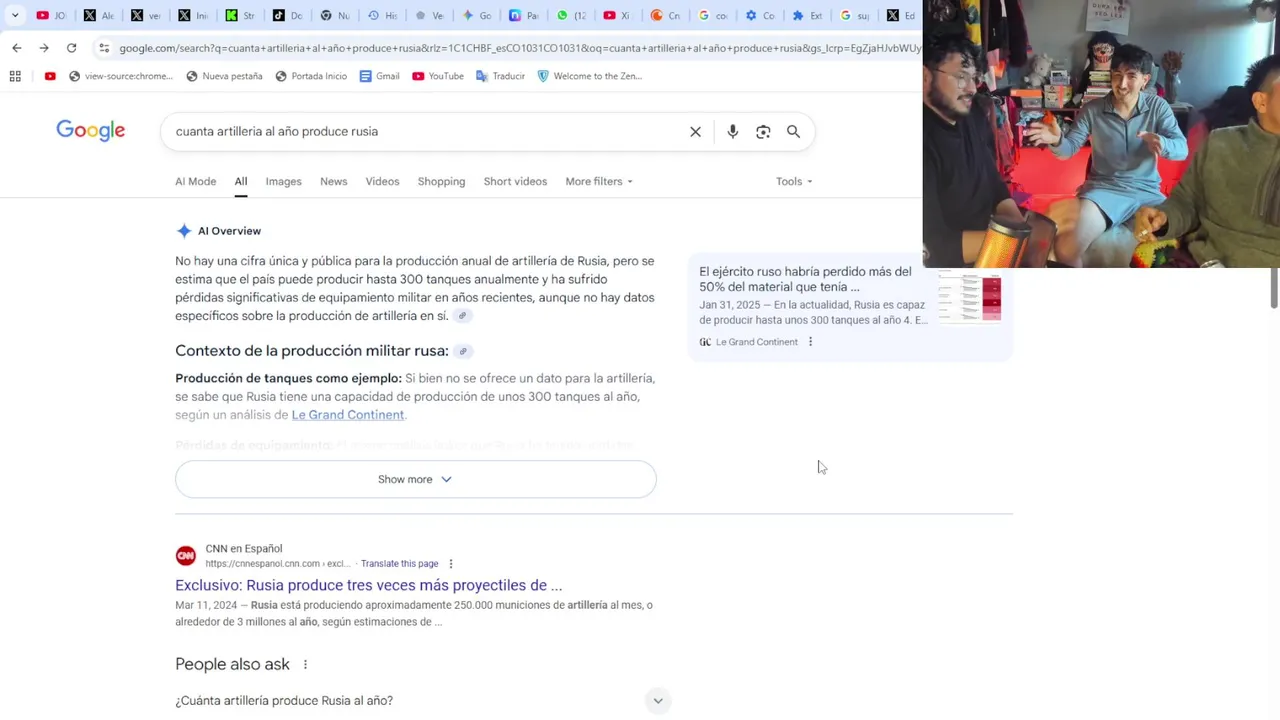Open the tab search dropdown arrow

(15, 15)
